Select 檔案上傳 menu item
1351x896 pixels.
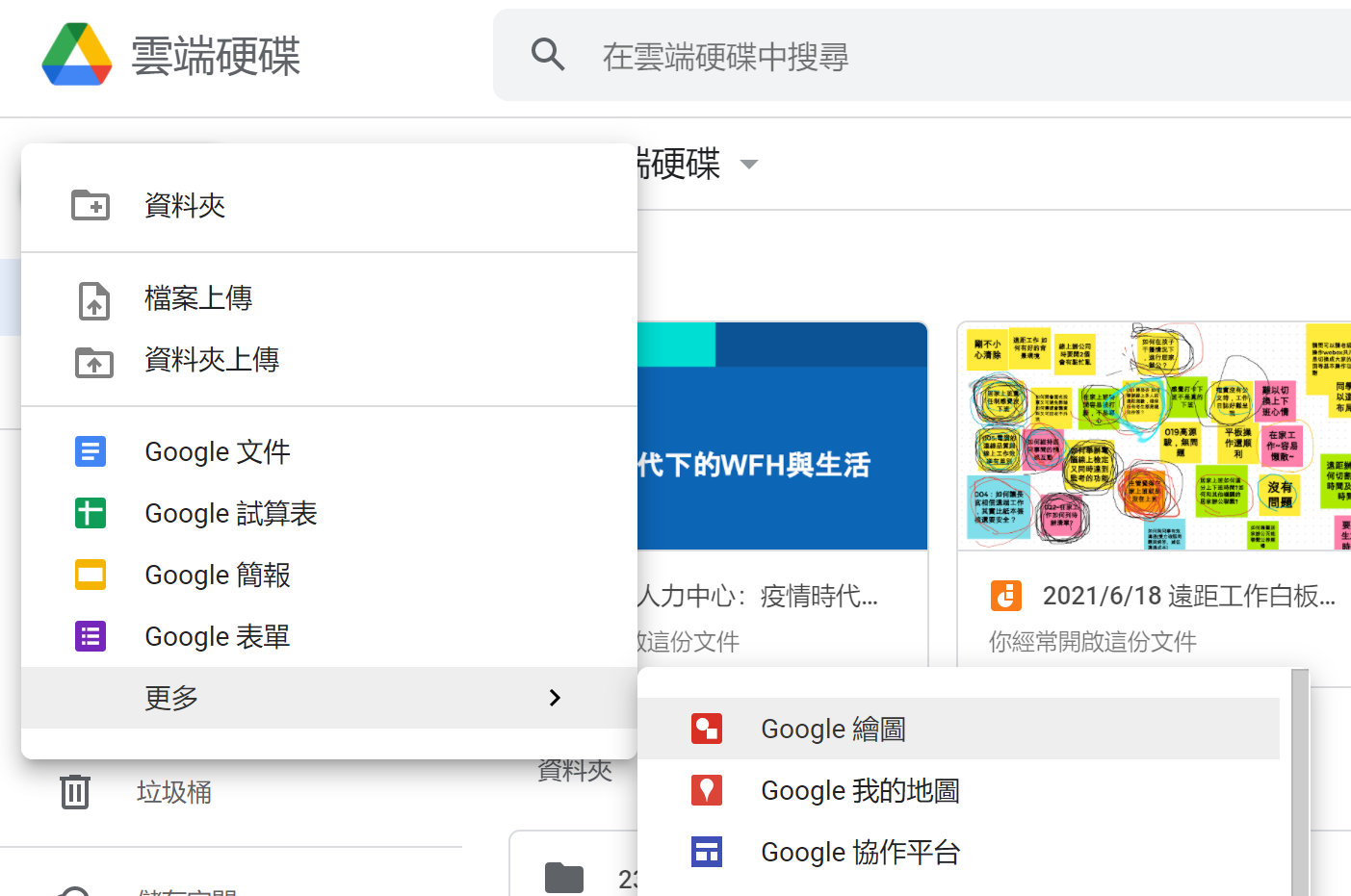[x=329, y=298]
